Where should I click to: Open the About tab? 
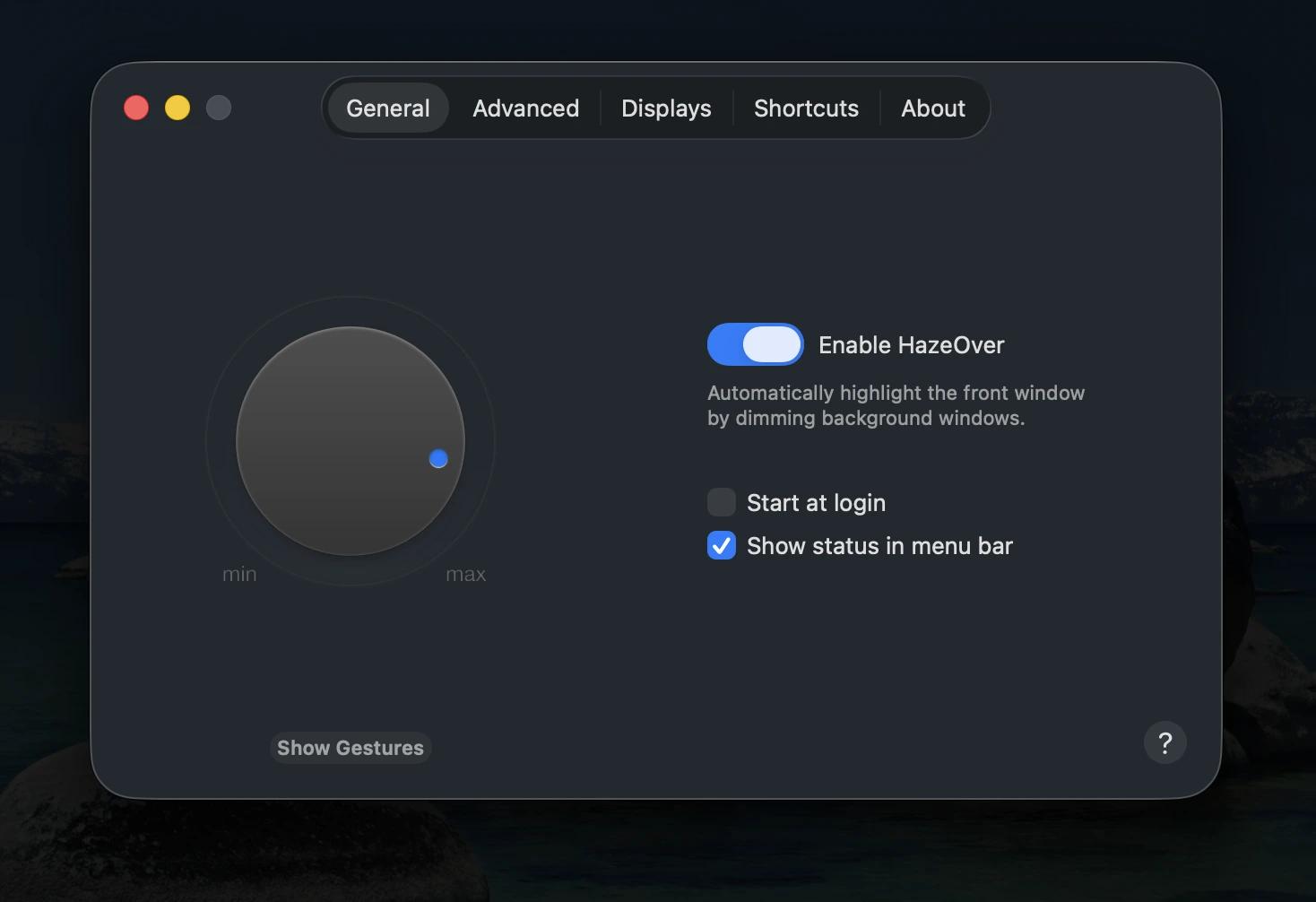click(x=933, y=108)
